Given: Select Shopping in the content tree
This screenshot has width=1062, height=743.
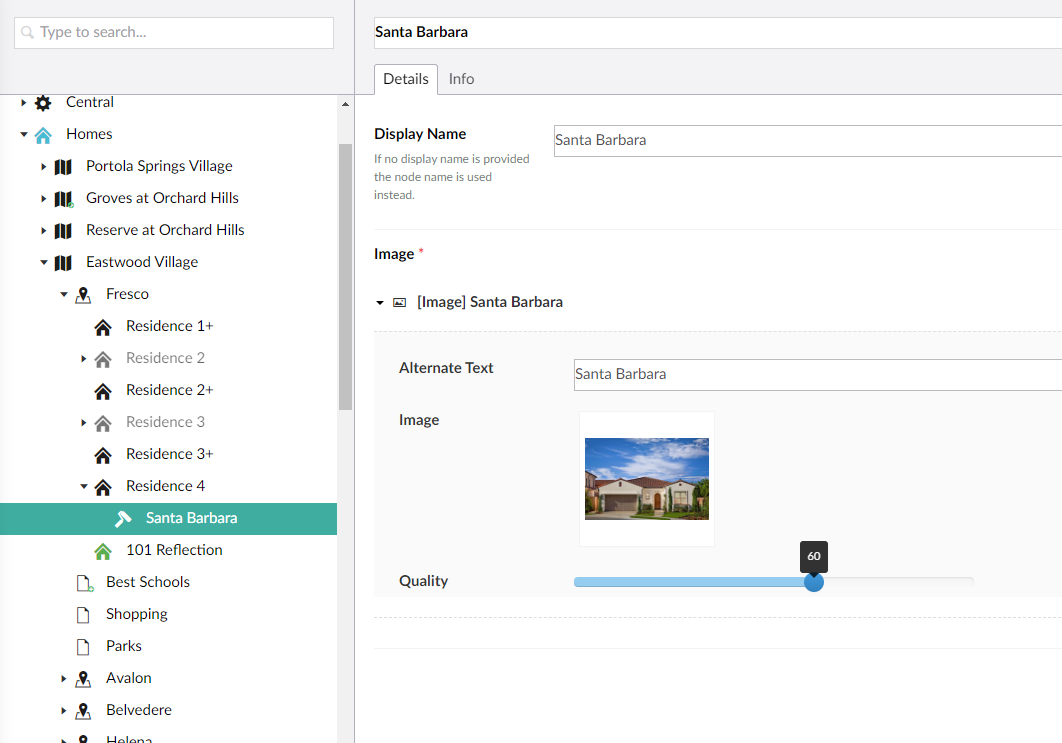Looking at the screenshot, I should 136,614.
